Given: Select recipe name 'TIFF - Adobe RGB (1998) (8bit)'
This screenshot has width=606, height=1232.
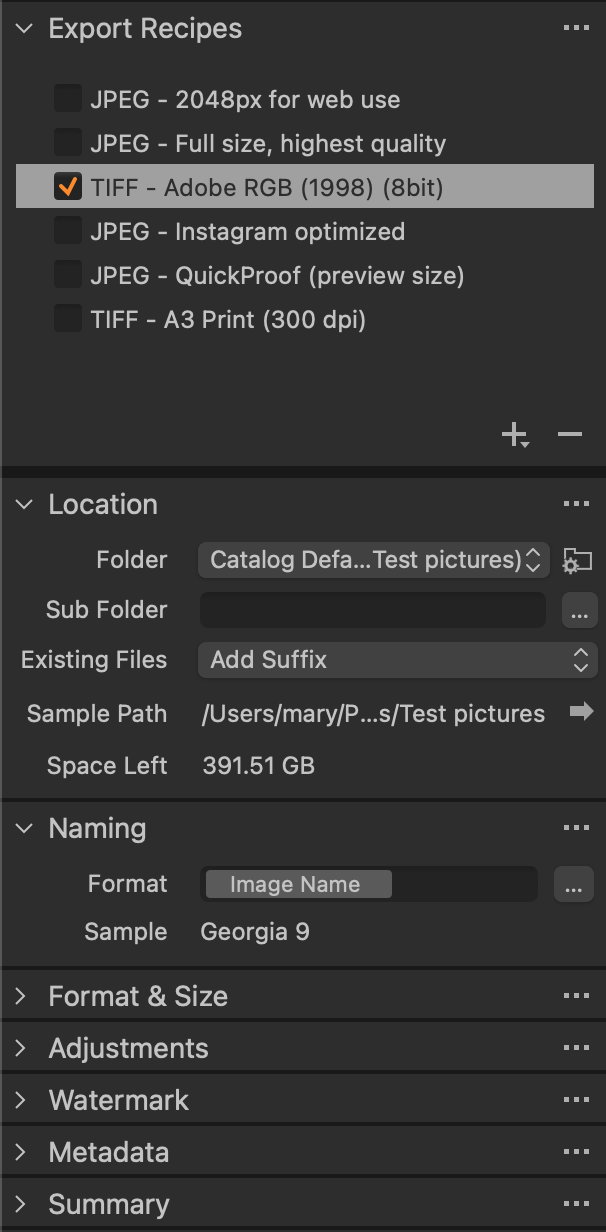Looking at the screenshot, I should click(x=266, y=187).
